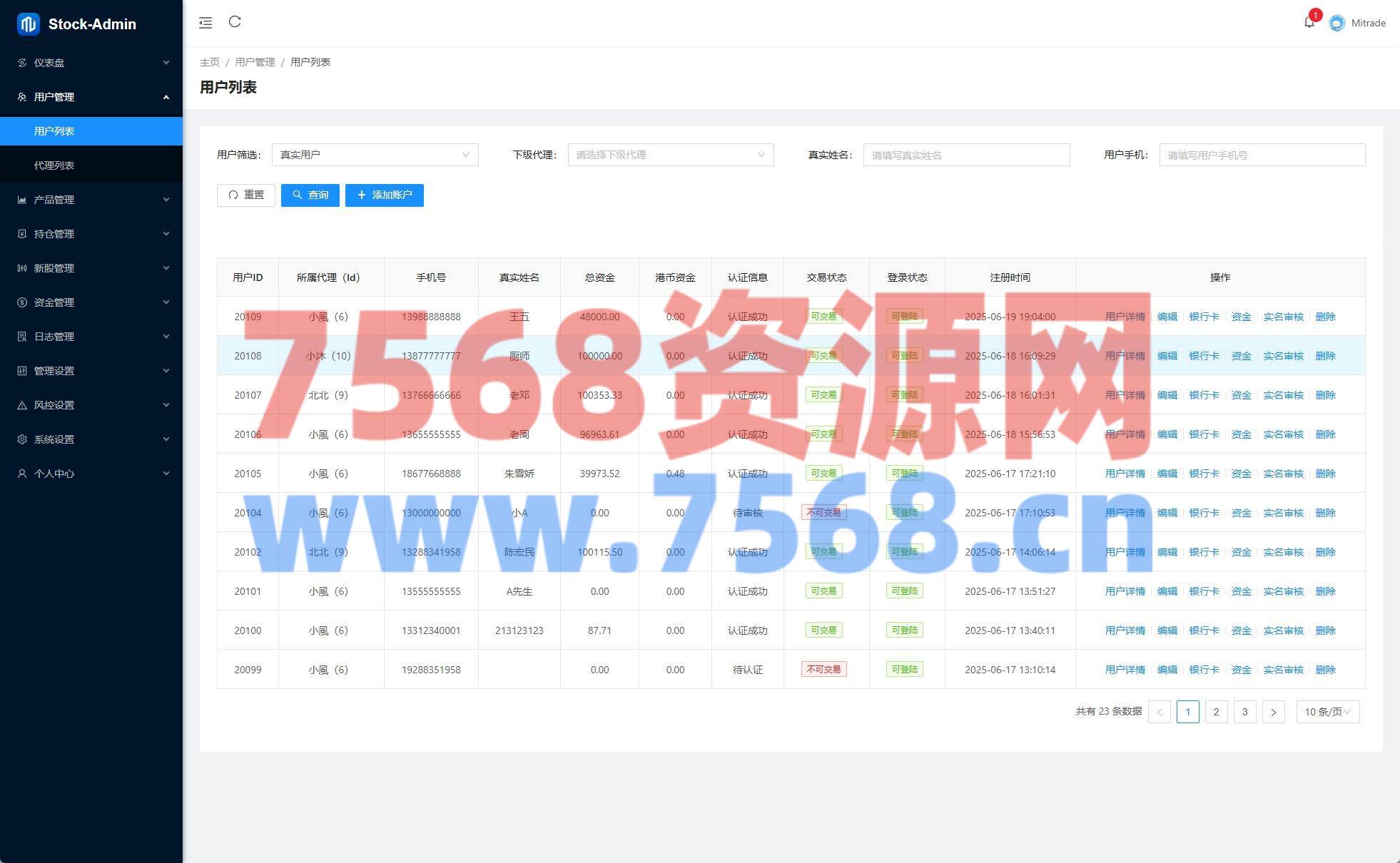
Task: Click the 系统设置 gear icon
Action: pyautogui.click(x=22, y=439)
